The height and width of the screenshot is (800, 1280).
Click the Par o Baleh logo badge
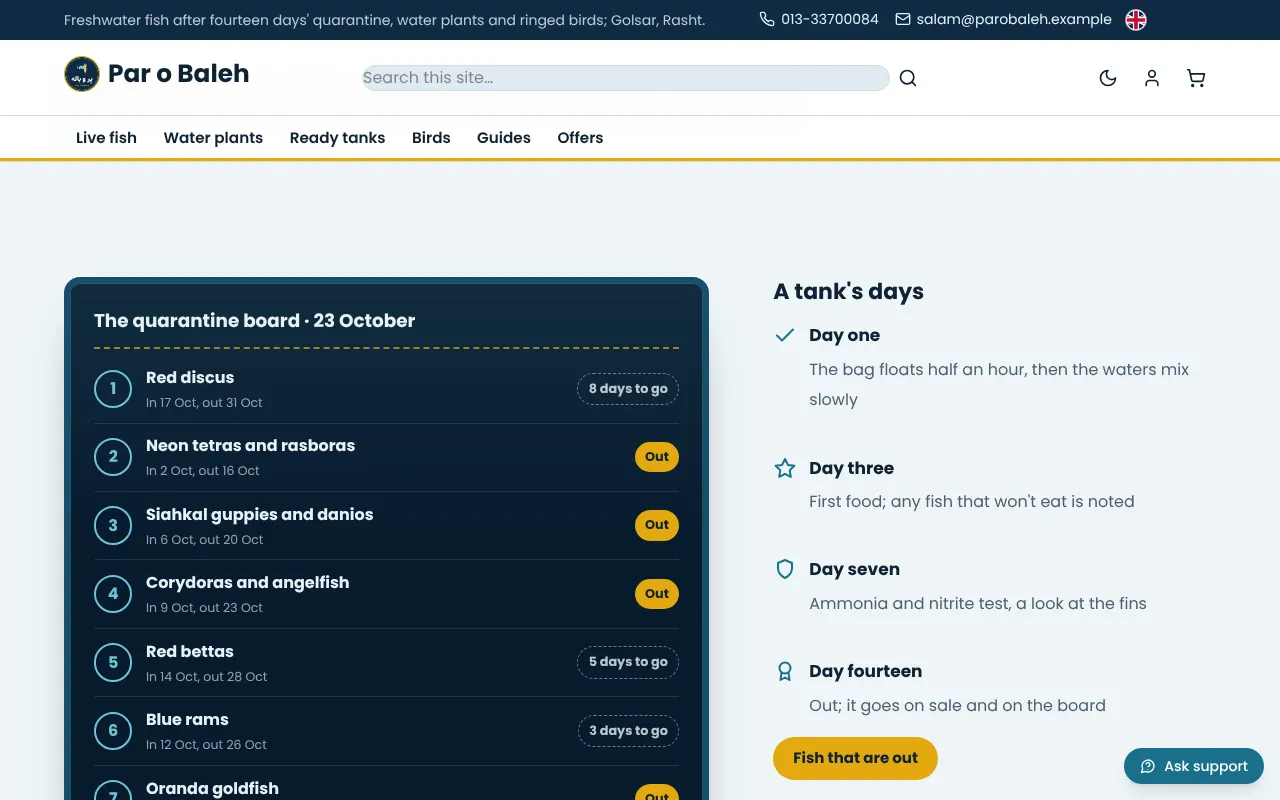point(82,74)
